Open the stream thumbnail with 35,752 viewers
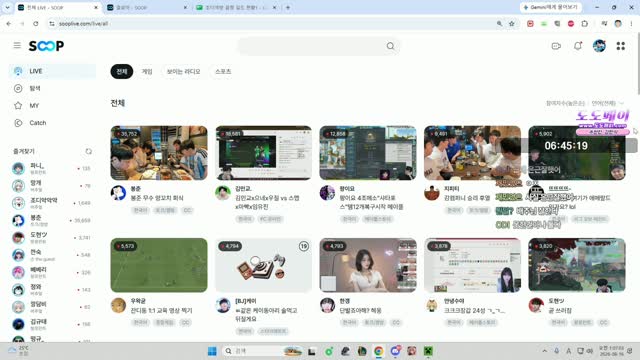Screen dimensions: 640x360 pyautogui.click(x=159, y=153)
